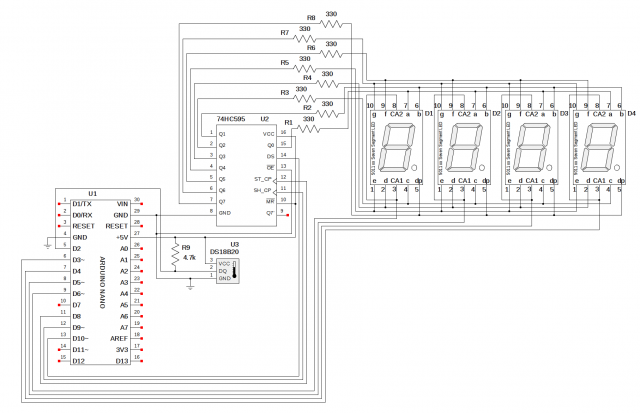
Task: Click the DQ pin label on DS18B20
Action: point(223,271)
